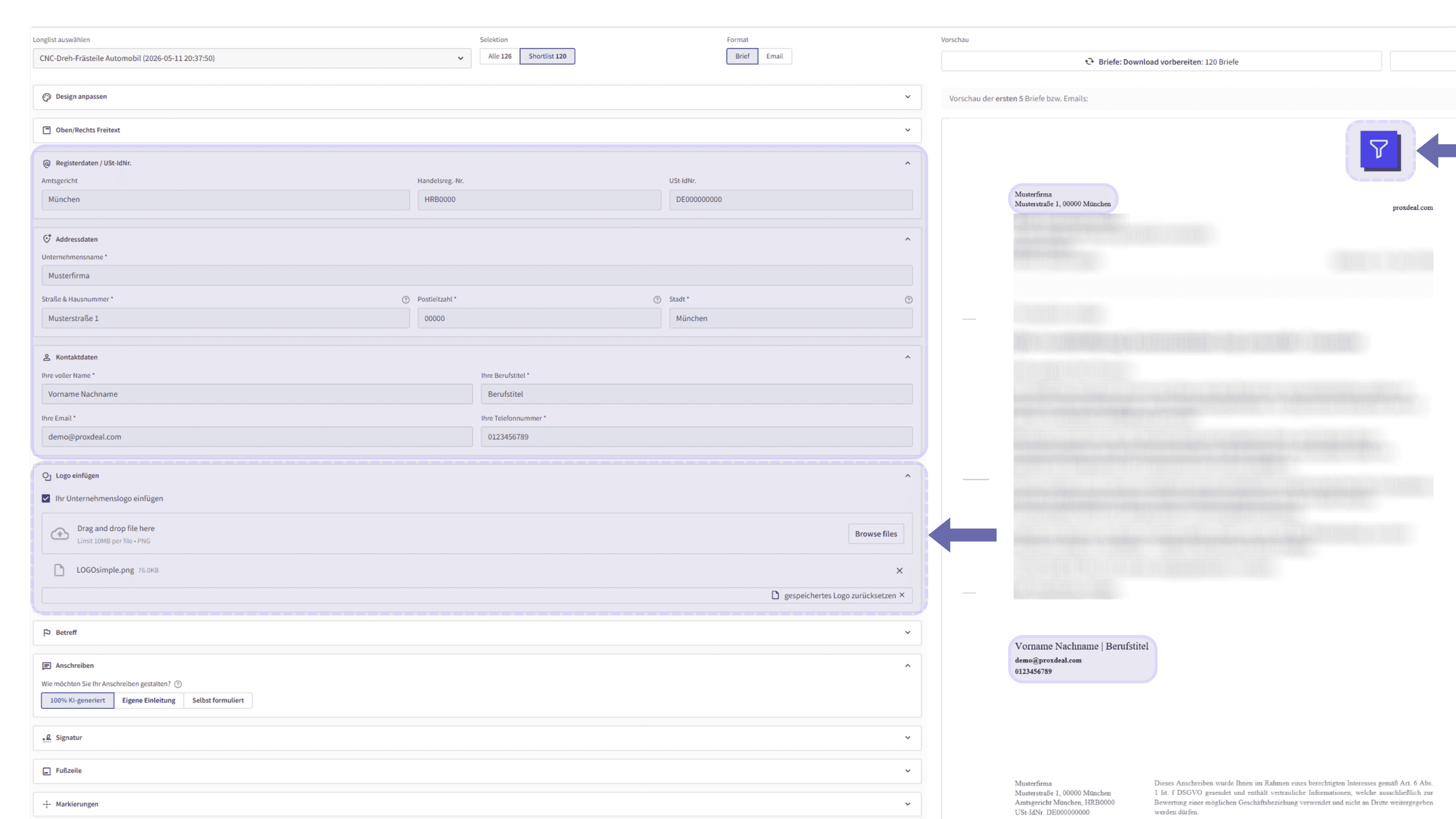Click the Markierungen crosshair icon
This screenshot has width=1456, height=819.
47,804
